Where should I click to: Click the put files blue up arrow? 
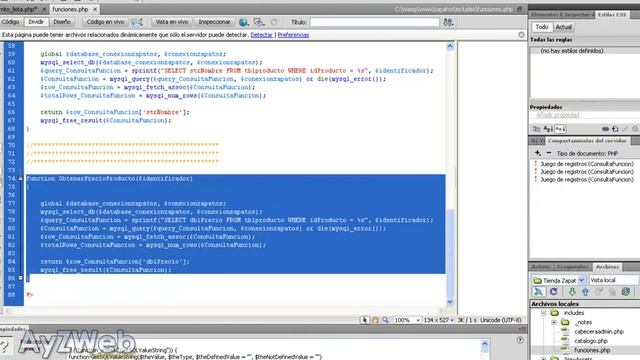click(585, 292)
